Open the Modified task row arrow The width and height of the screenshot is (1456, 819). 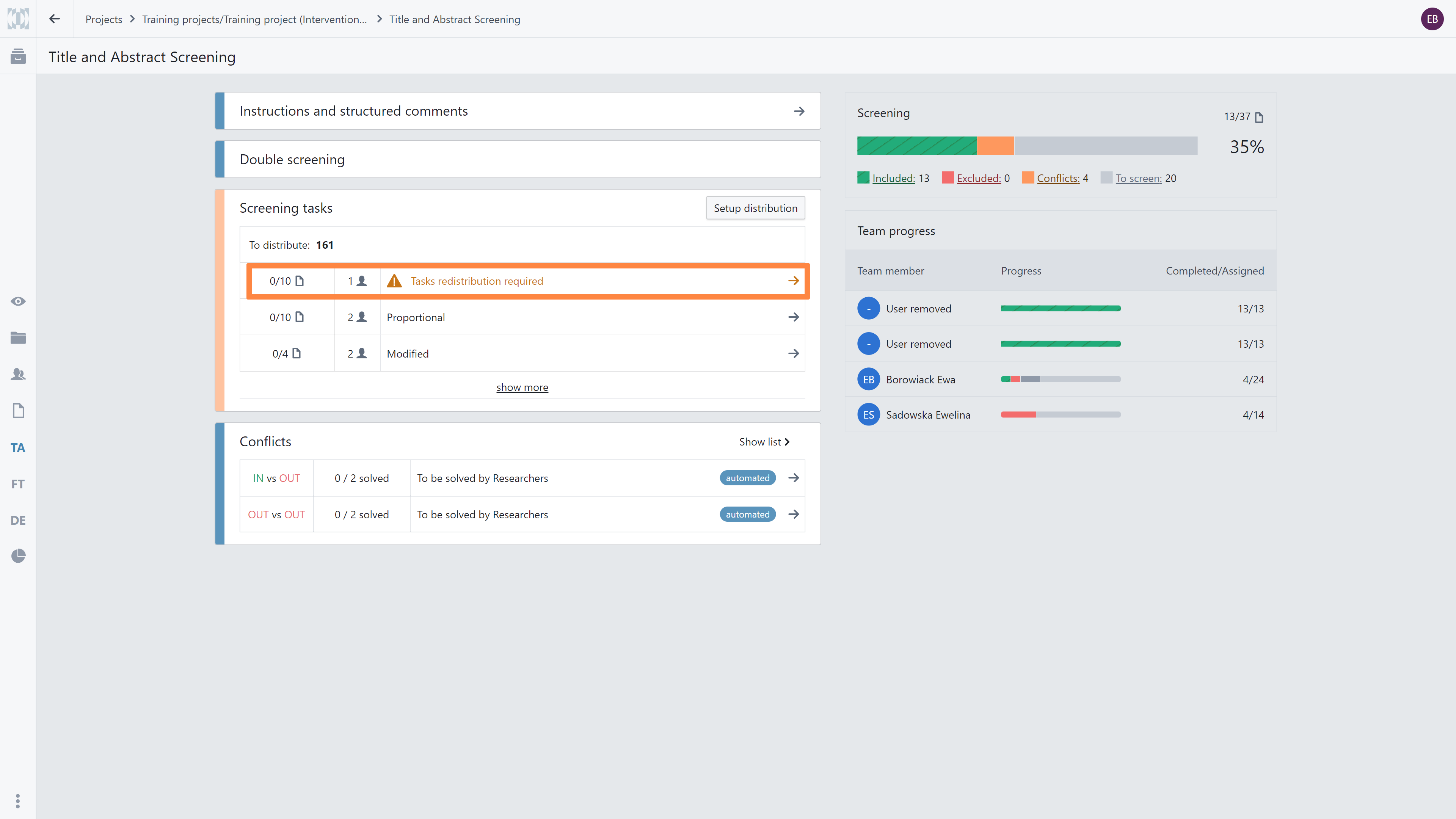click(794, 353)
